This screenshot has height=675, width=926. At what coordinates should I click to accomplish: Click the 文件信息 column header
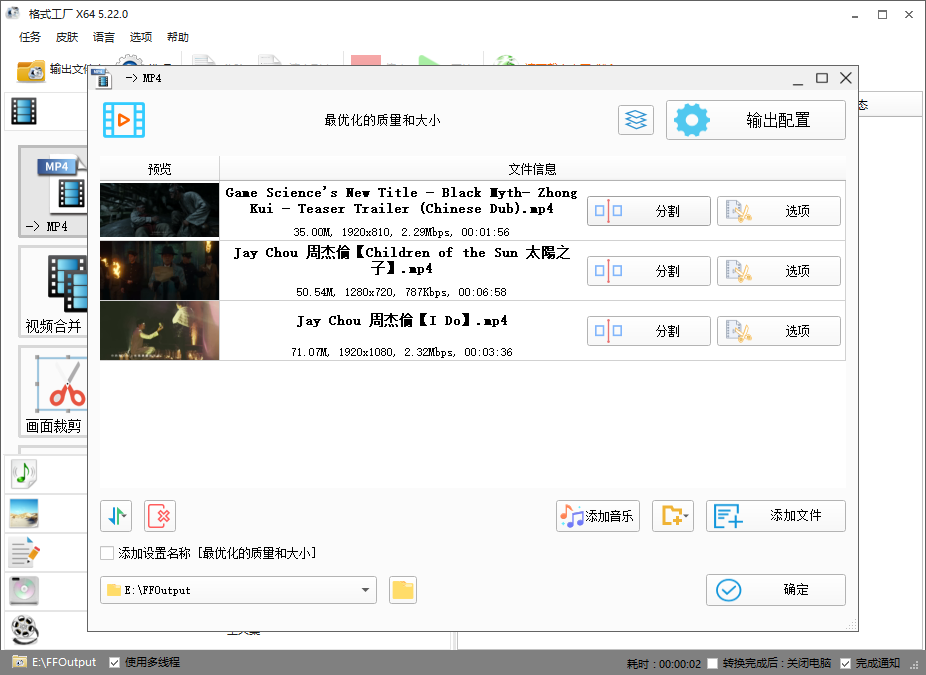(532, 169)
